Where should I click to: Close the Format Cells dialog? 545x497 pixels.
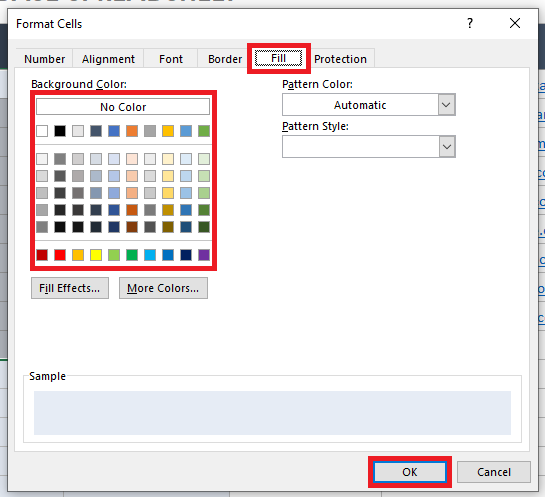(515, 23)
